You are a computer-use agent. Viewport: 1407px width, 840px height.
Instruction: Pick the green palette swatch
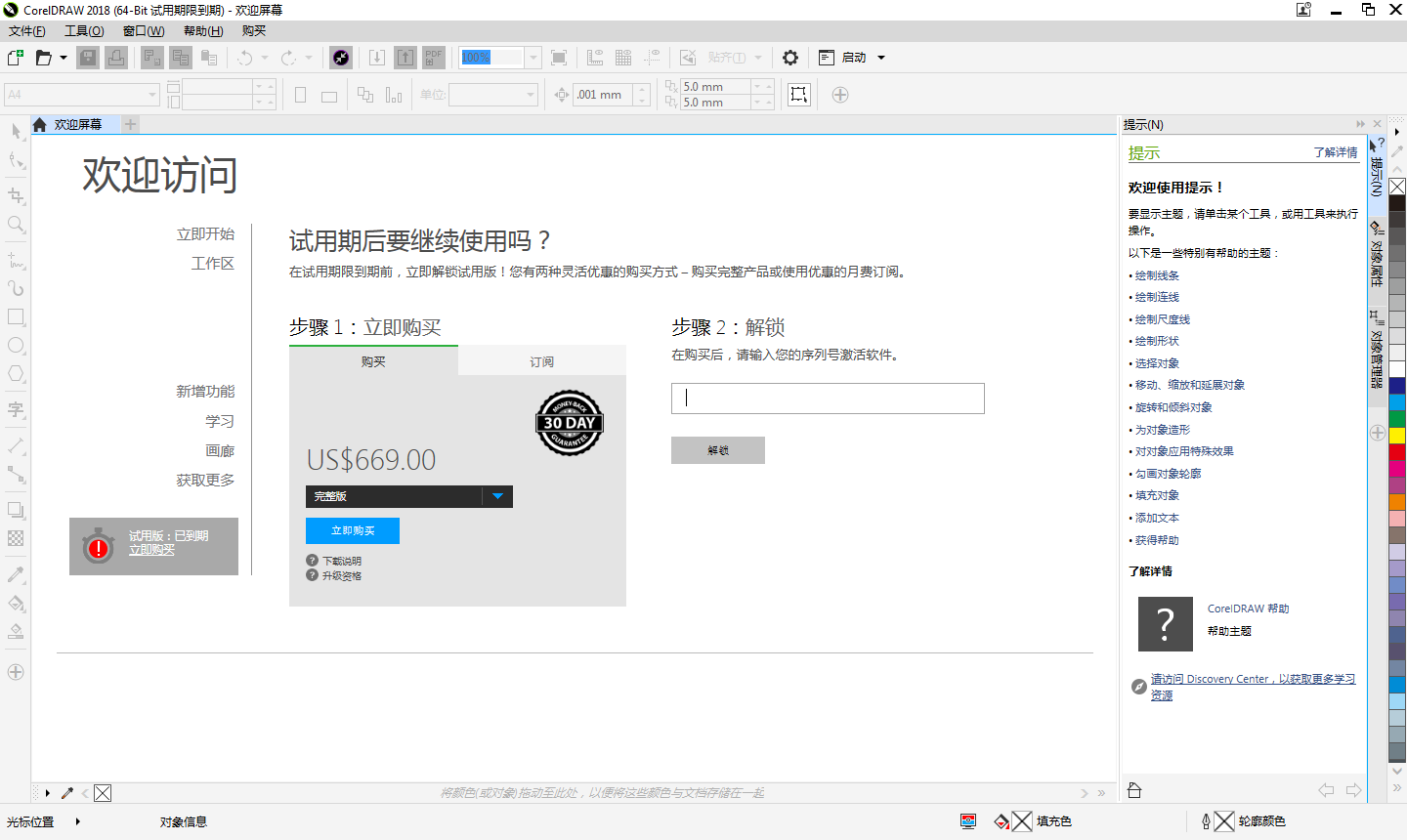pos(1397,418)
